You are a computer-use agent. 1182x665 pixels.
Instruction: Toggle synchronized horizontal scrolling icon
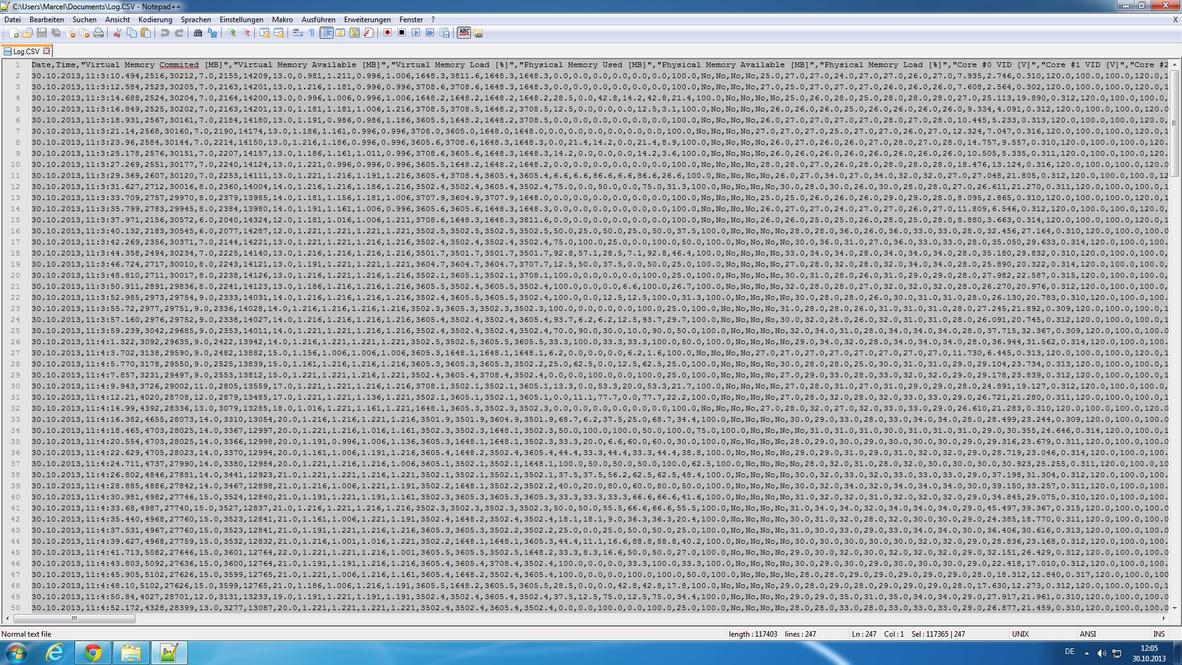coord(279,33)
